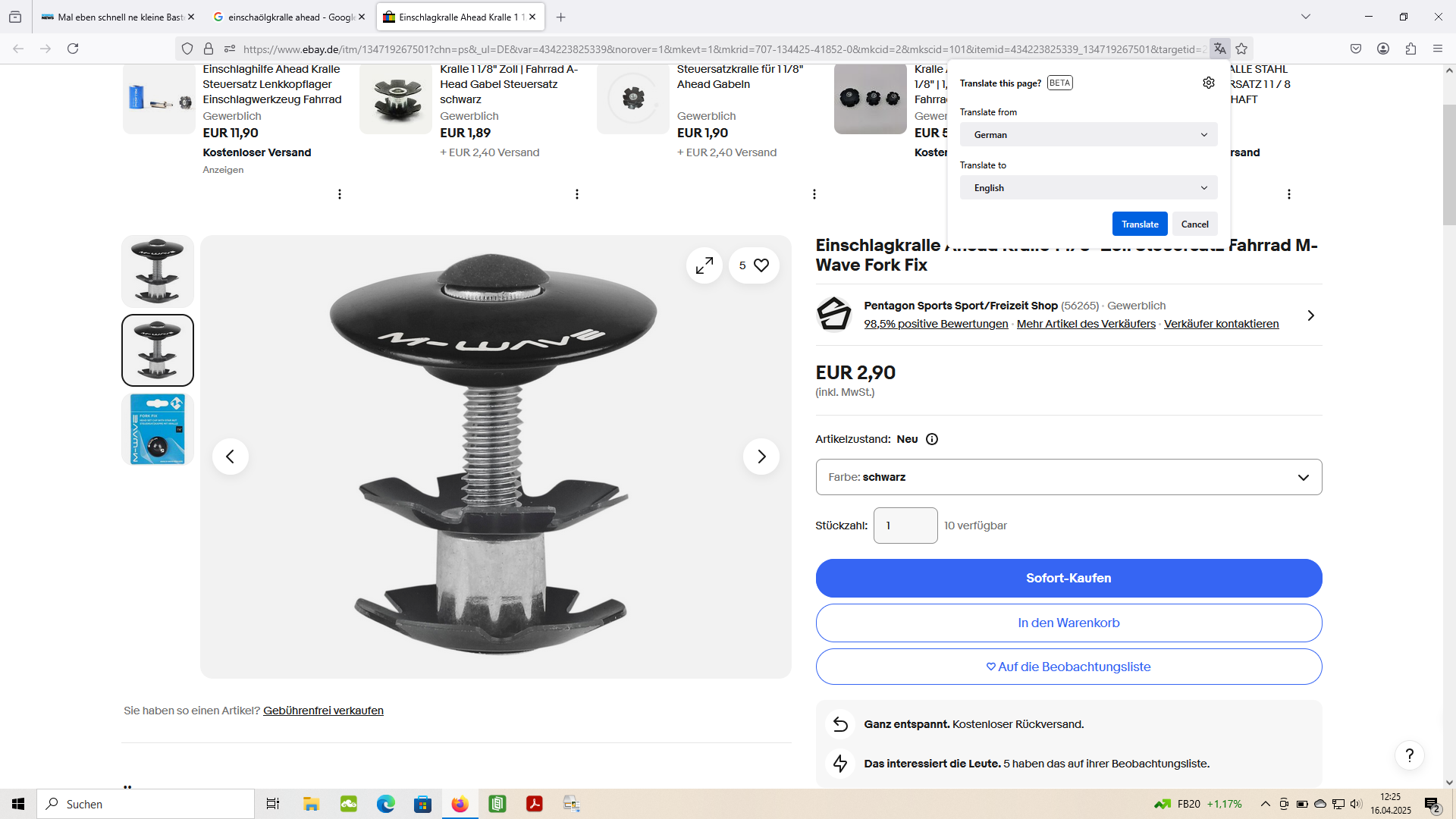Show the next product image

pos(761,457)
